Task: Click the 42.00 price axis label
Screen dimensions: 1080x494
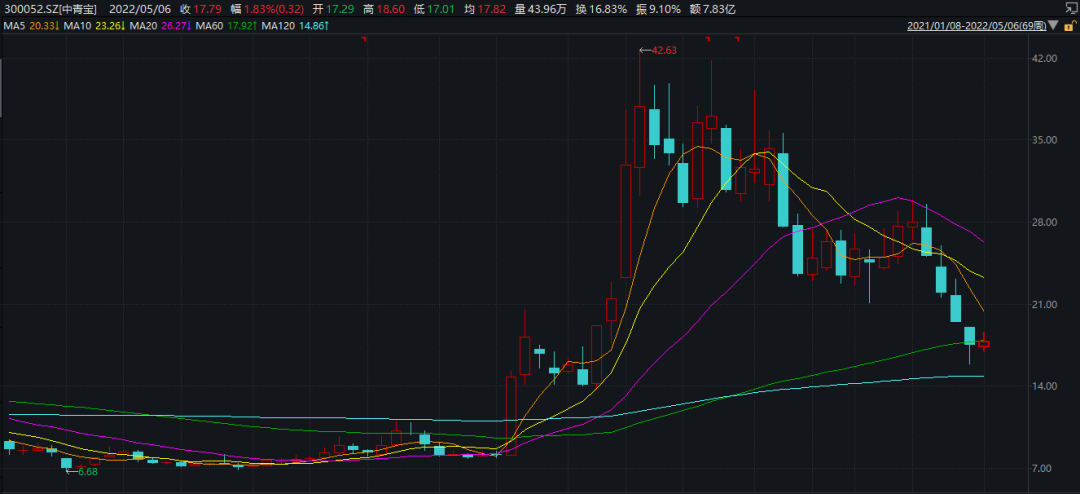Action: 1044,59
